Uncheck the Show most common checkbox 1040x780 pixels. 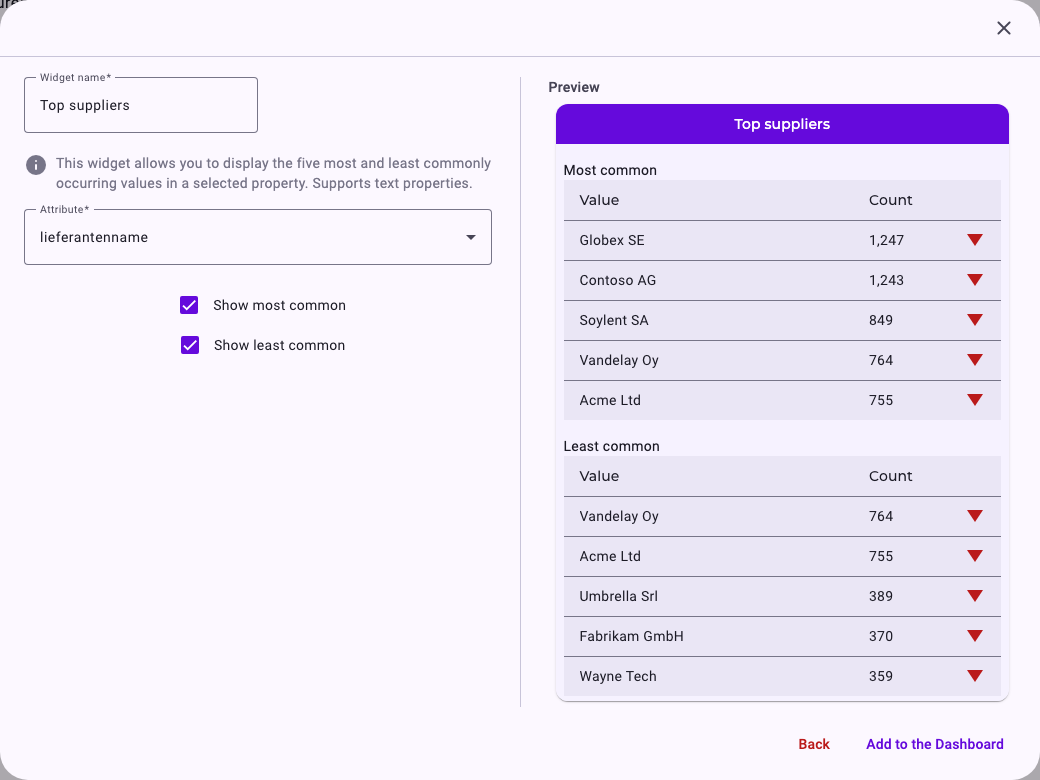click(189, 305)
